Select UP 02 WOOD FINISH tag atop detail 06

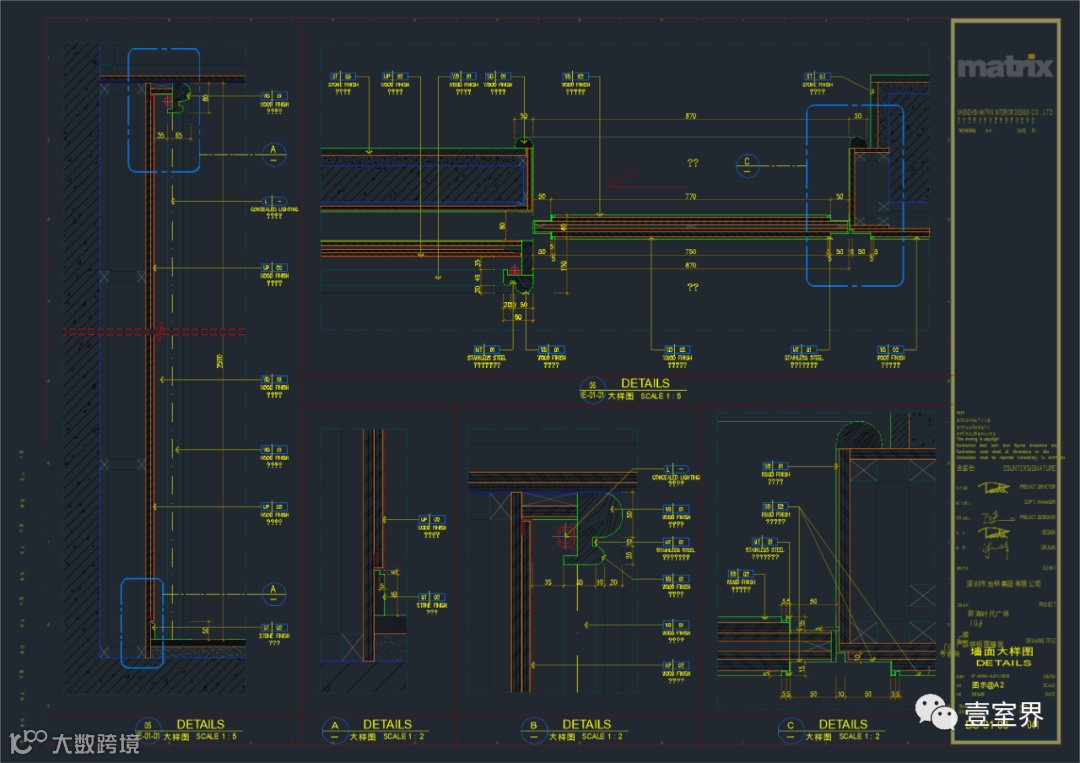(x=395, y=83)
